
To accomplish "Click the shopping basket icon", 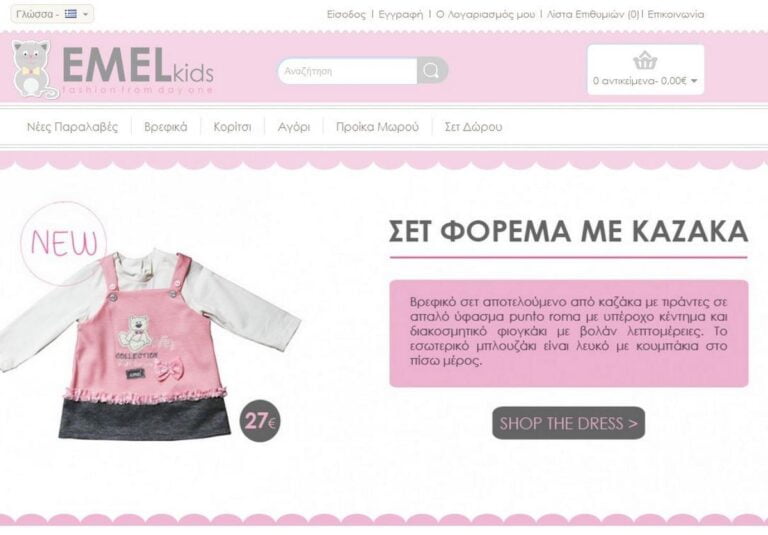I will pyautogui.click(x=645, y=61).
